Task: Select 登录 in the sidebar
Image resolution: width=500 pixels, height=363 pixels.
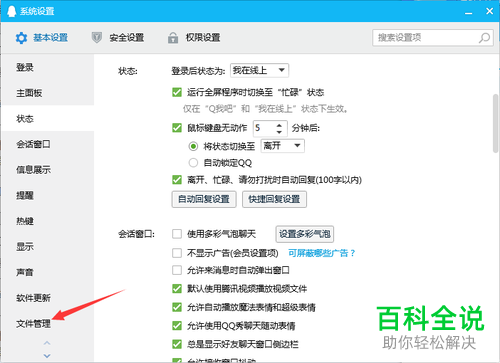Action: coord(48,67)
